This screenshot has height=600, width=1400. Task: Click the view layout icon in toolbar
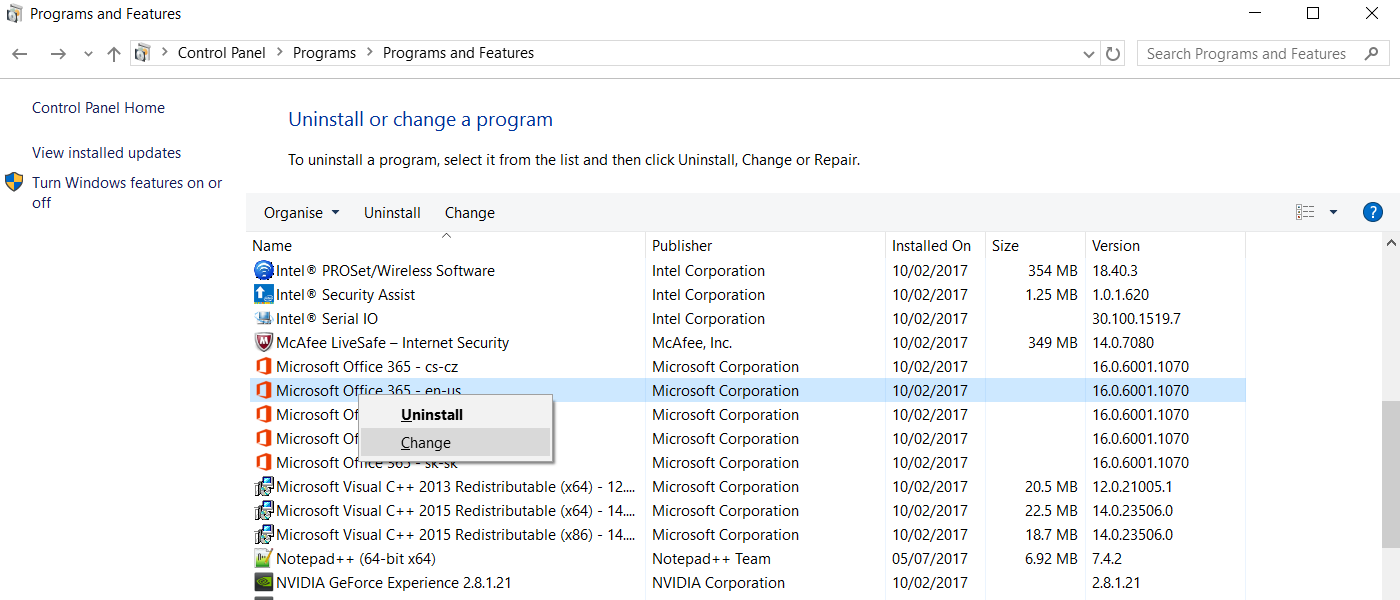pos(1305,212)
